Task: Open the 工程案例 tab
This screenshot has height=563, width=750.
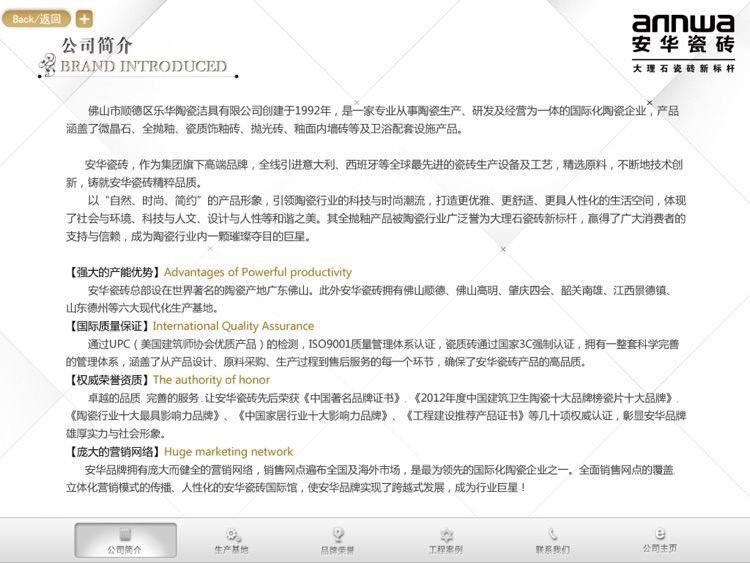Action: point(445,541)
